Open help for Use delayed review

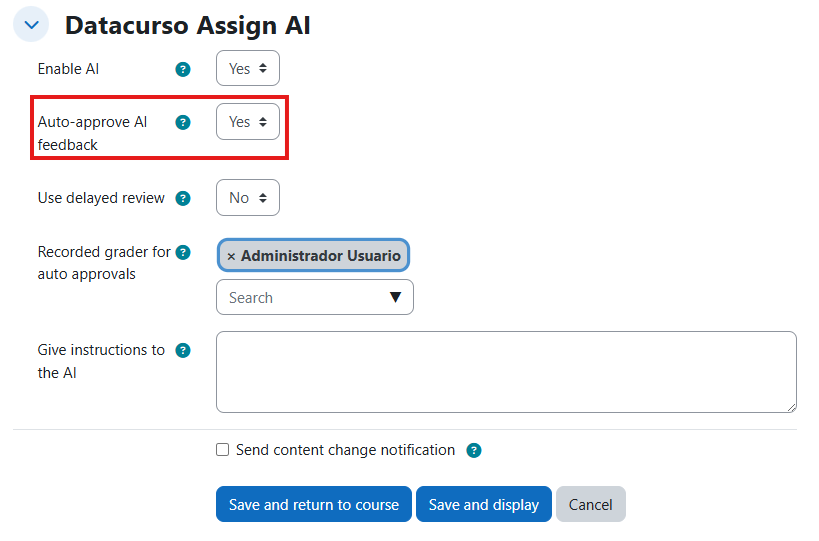click(x=183, y=198)
